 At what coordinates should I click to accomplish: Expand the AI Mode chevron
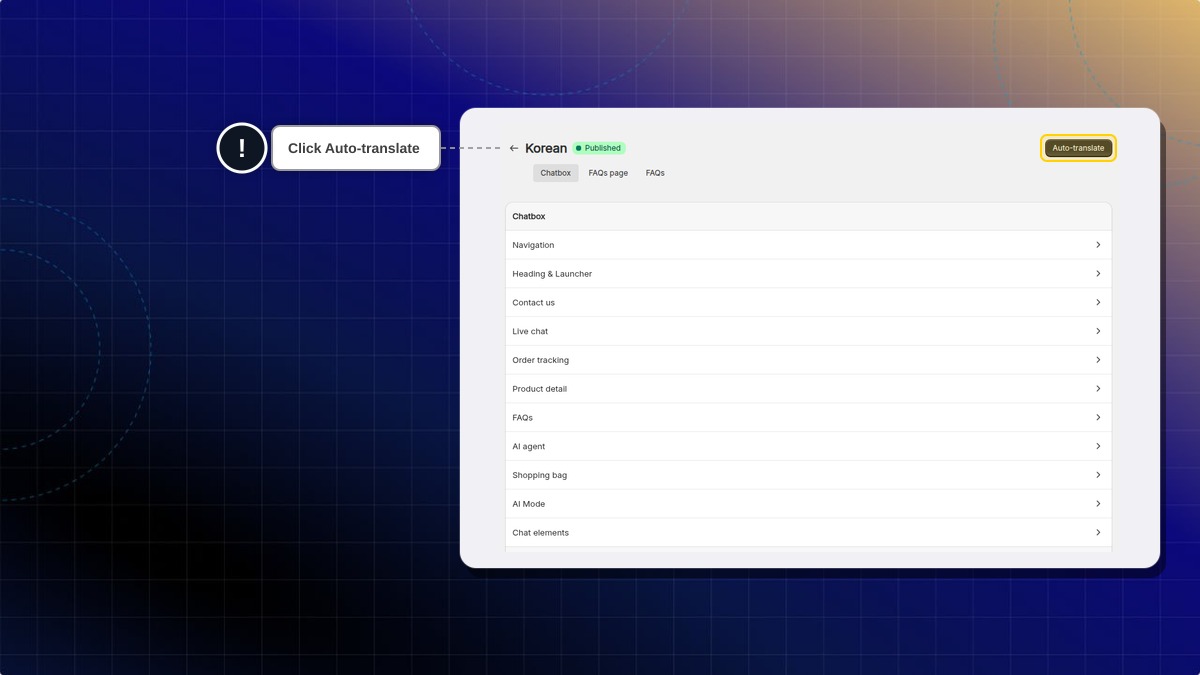pos(1098,504)
